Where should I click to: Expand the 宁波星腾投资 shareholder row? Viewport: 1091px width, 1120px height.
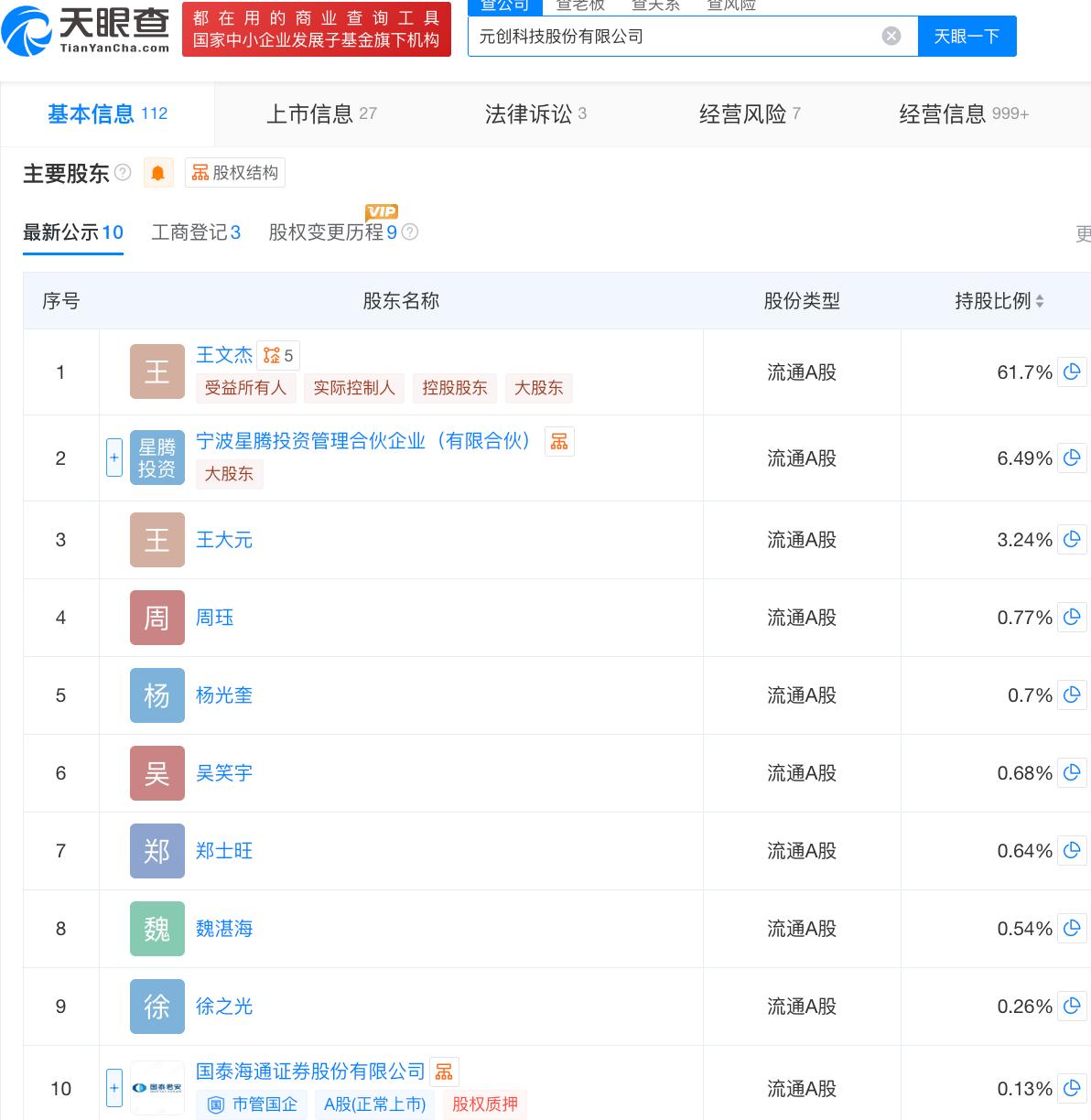pyautogui.click(x=114, y=458)
